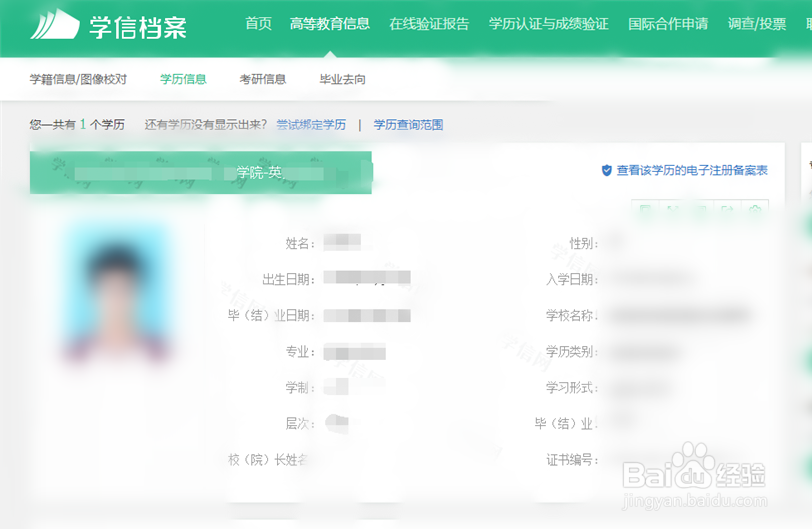This screenshot has width=812, height=529.
Task: Click the 学历类别 field label
Action: click(572, 351)
